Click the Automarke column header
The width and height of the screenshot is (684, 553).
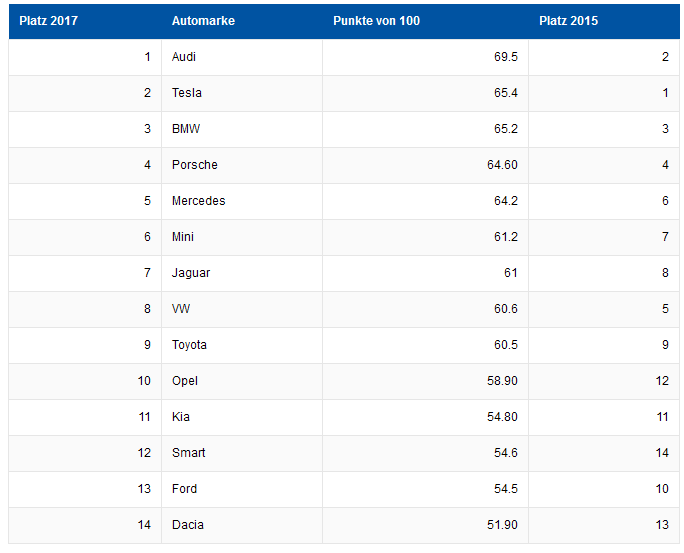coord(203,21)
